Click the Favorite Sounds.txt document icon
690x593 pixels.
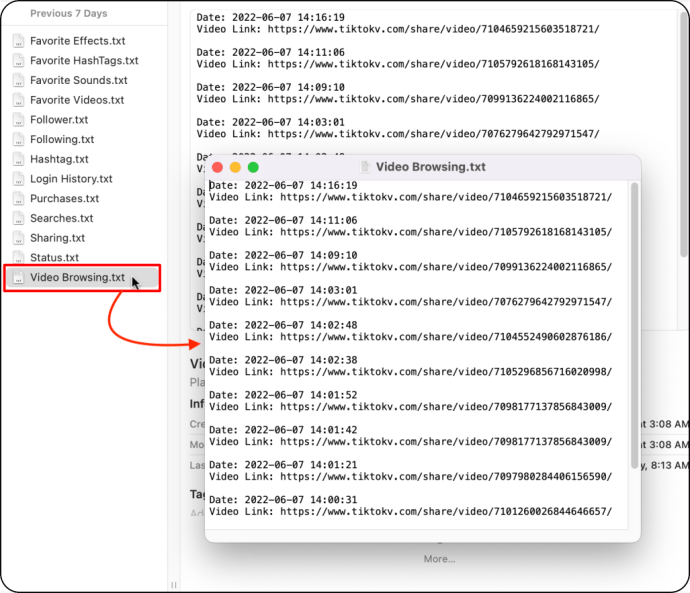tap(18, 80)
